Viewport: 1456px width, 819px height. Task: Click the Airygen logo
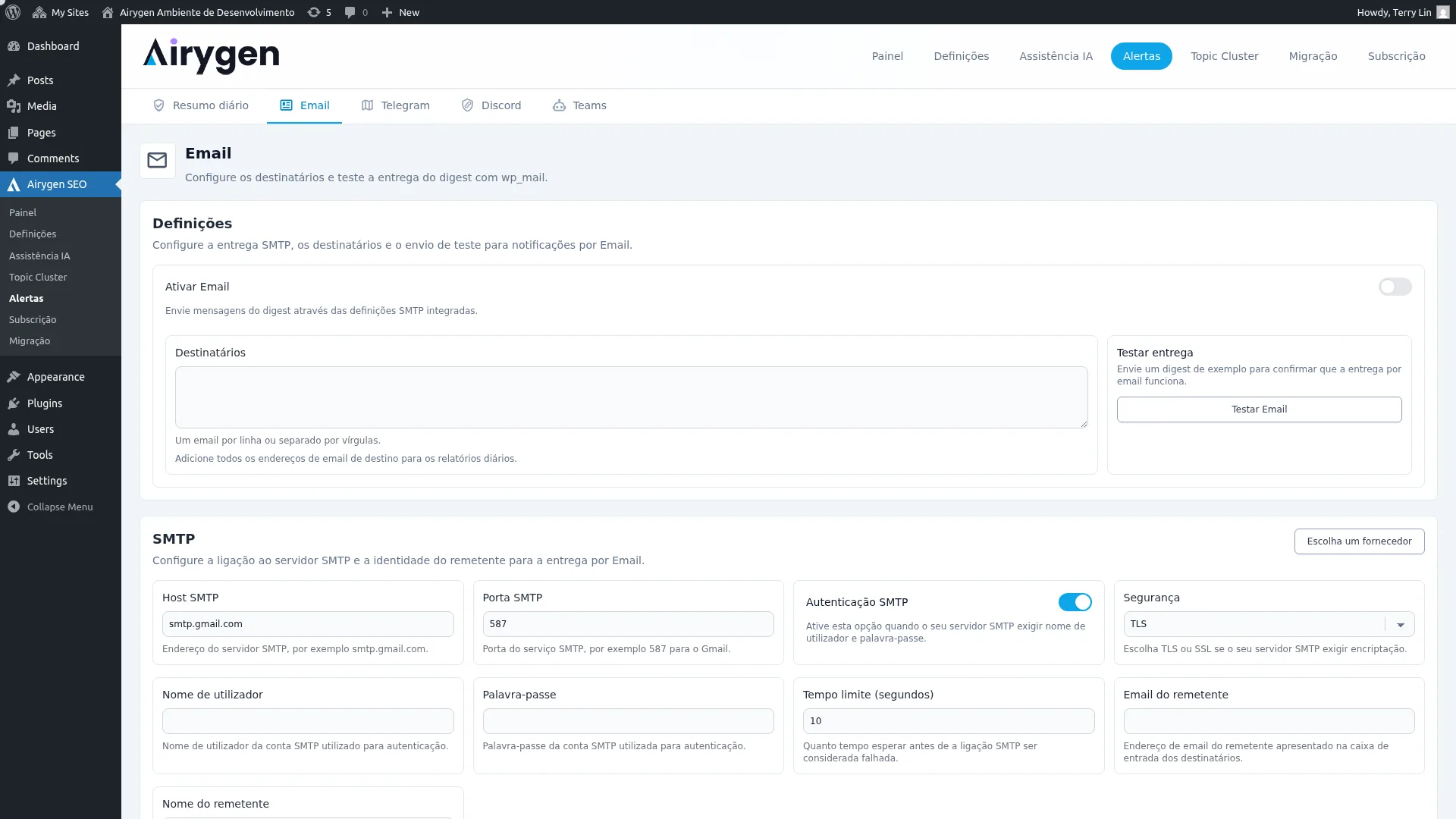click(x=211, y=56)
